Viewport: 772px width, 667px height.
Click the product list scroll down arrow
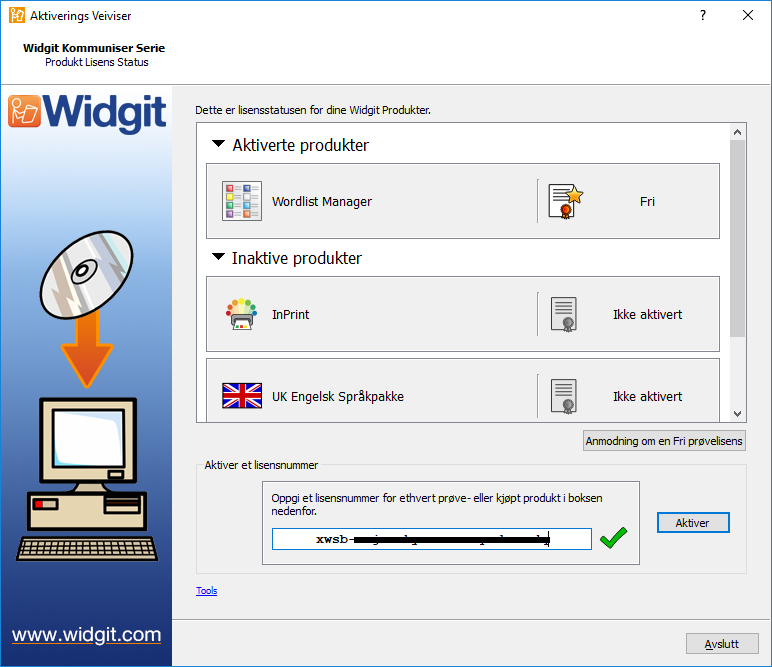[738, 413]
